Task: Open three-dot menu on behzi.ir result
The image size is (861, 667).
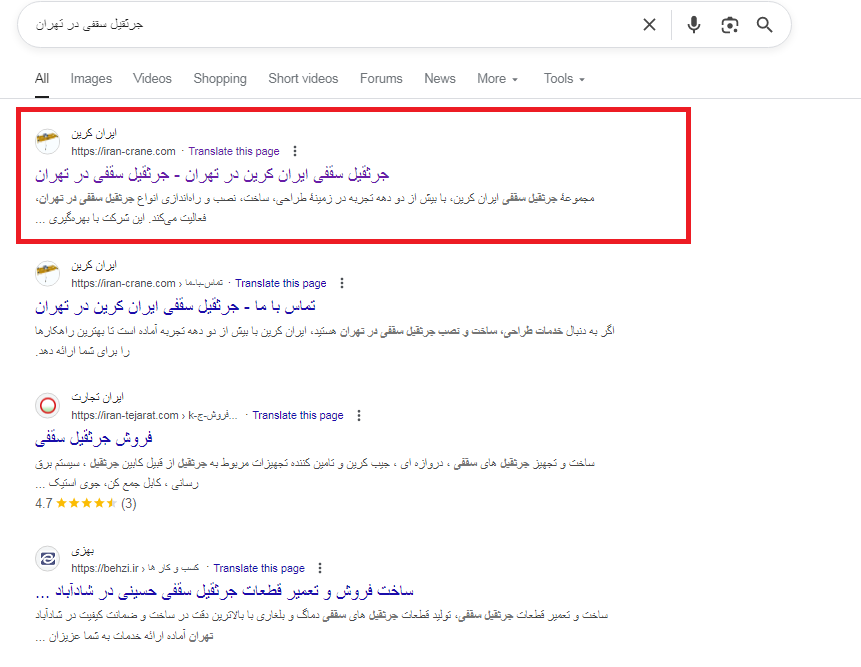Action: click(x=319, y=567)
